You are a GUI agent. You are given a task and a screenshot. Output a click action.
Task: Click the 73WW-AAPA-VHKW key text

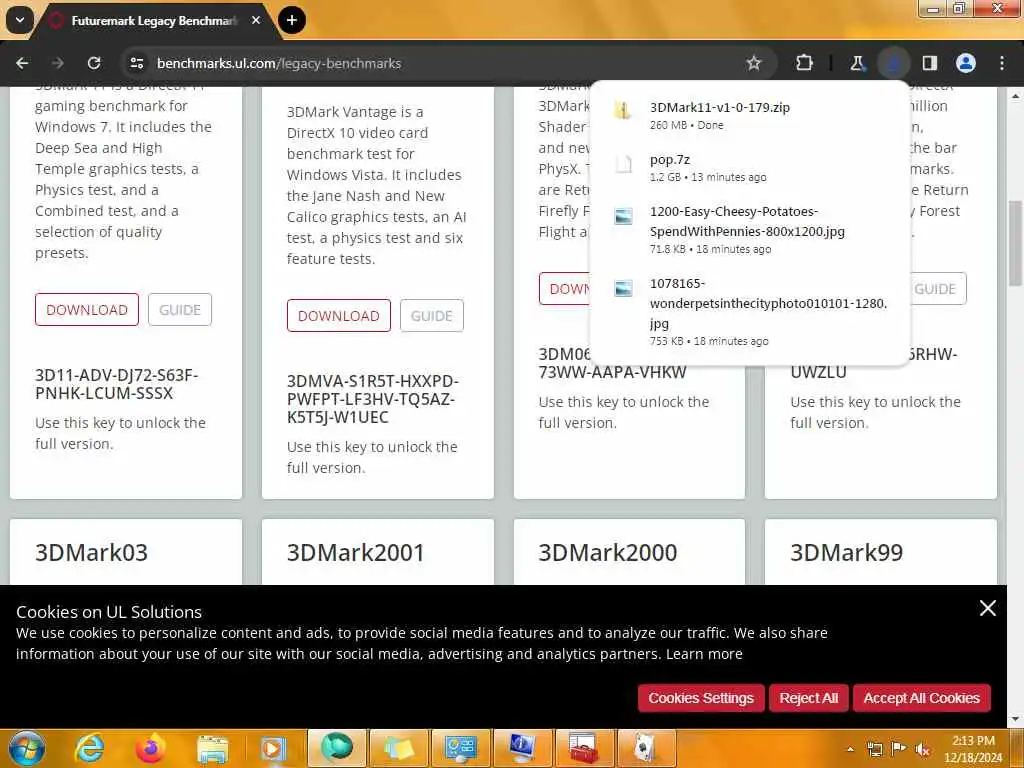pos(612,372)
